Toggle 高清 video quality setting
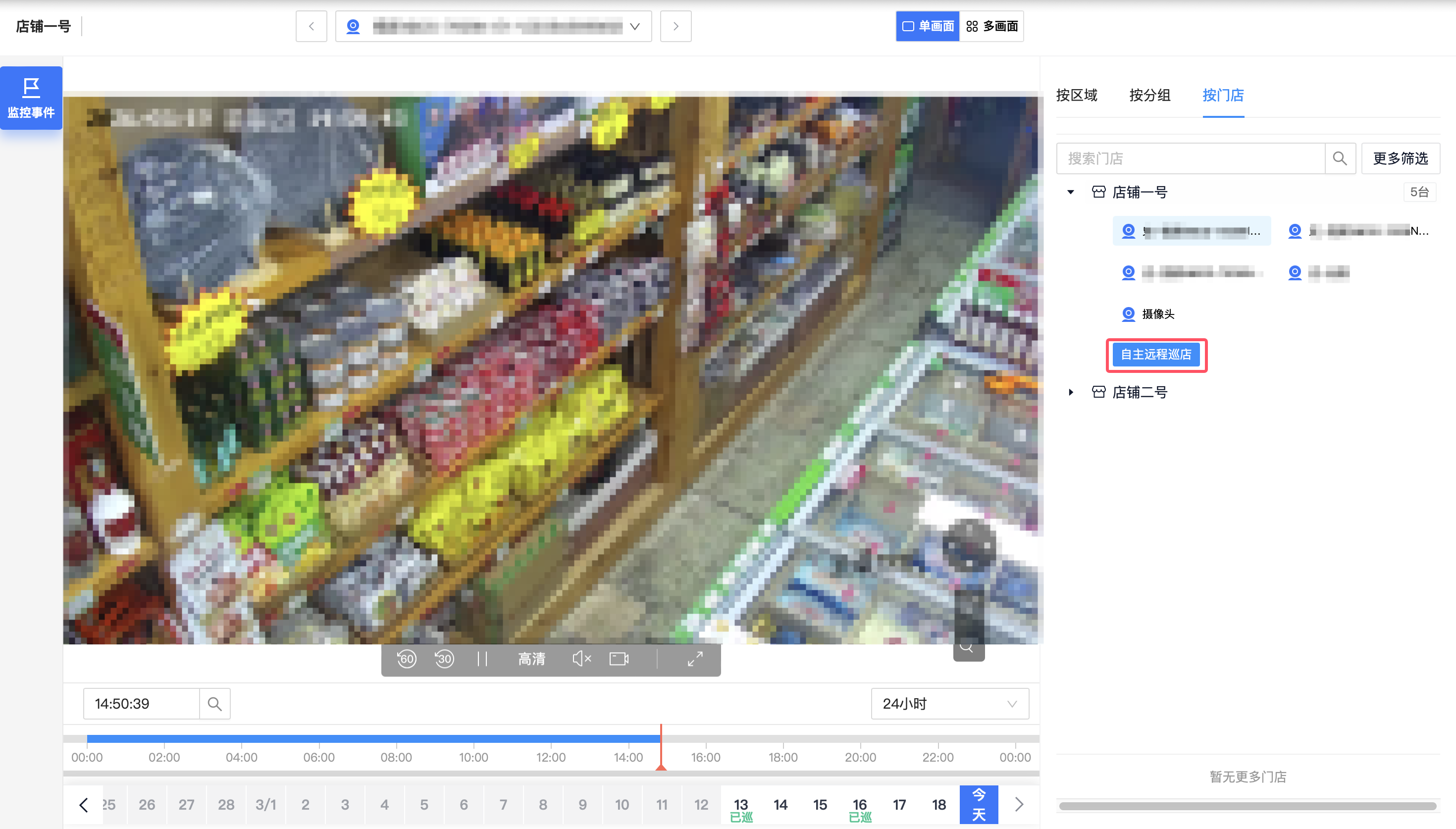The image size is (1456, 829). 531,659
